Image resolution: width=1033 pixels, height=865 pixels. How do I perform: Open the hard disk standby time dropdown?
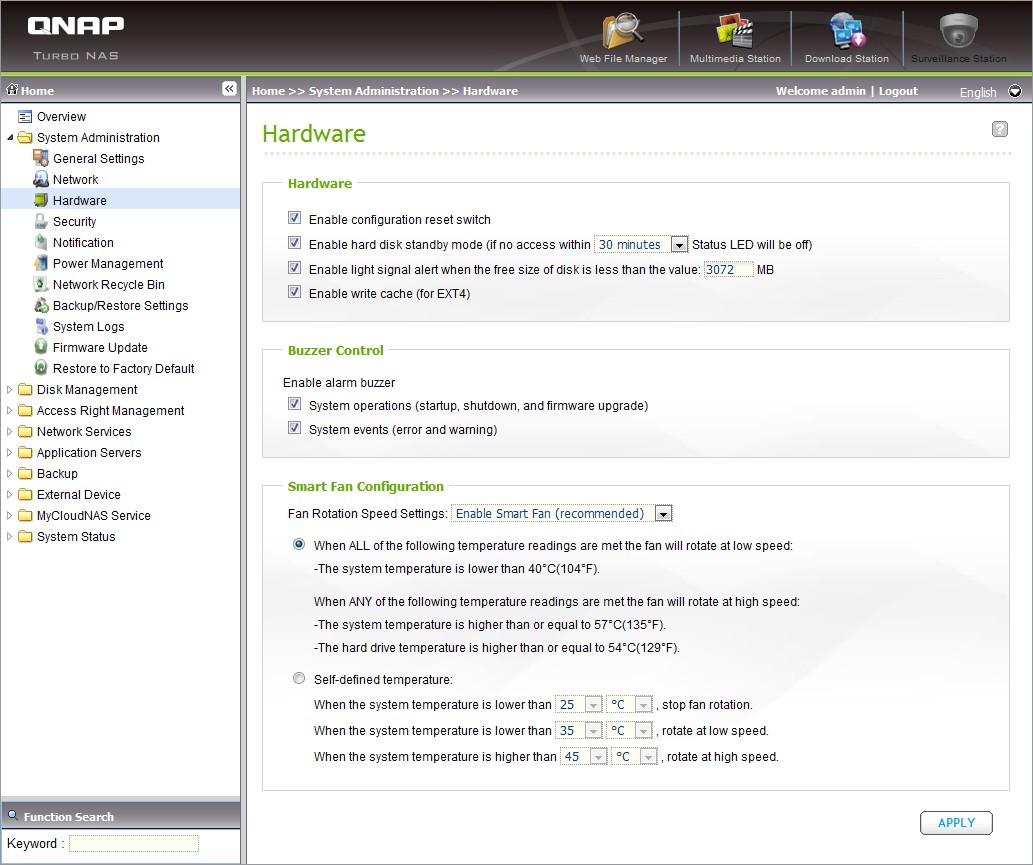point(679,244)
